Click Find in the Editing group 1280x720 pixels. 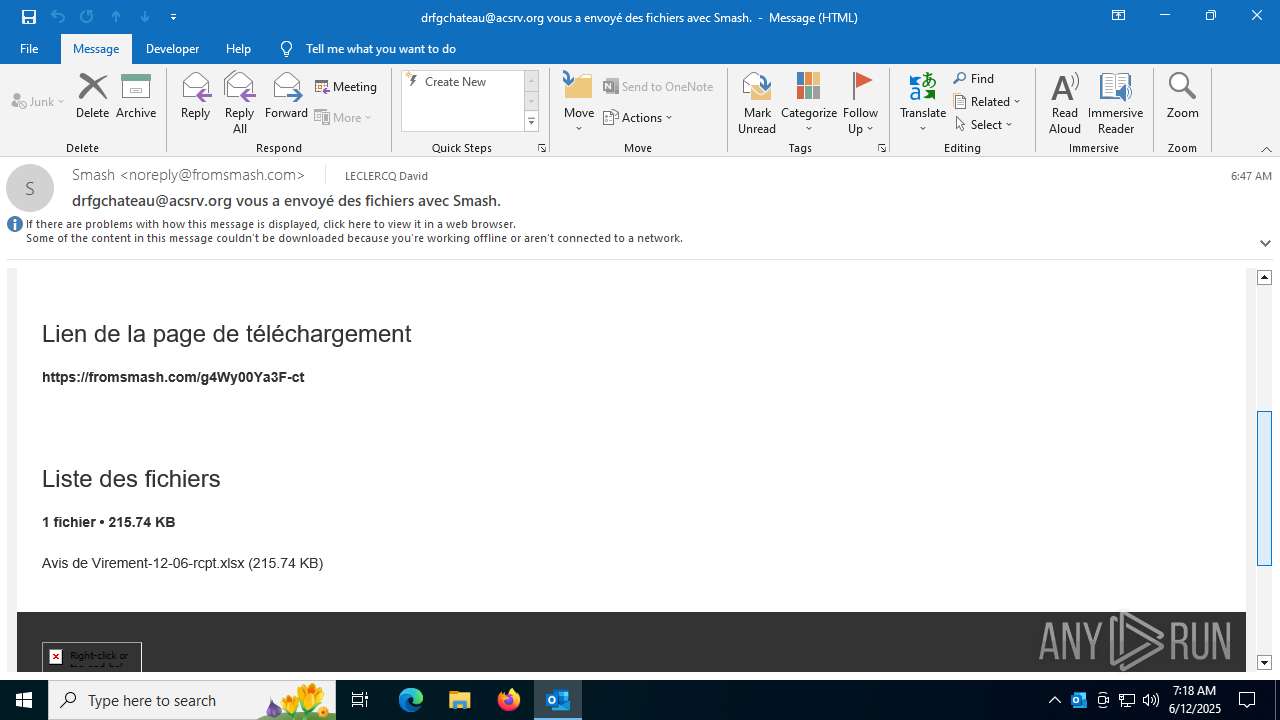[974, 79]
